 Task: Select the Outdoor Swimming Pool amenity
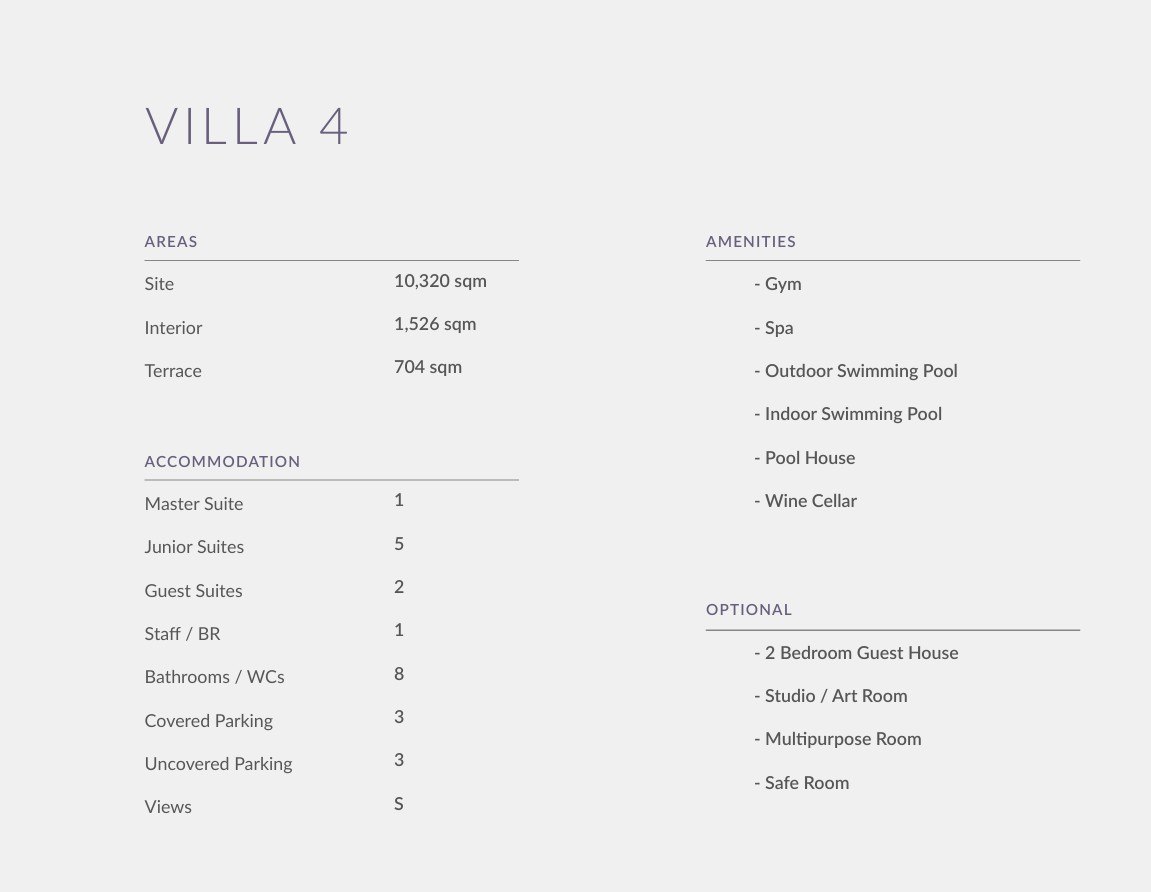860,371
